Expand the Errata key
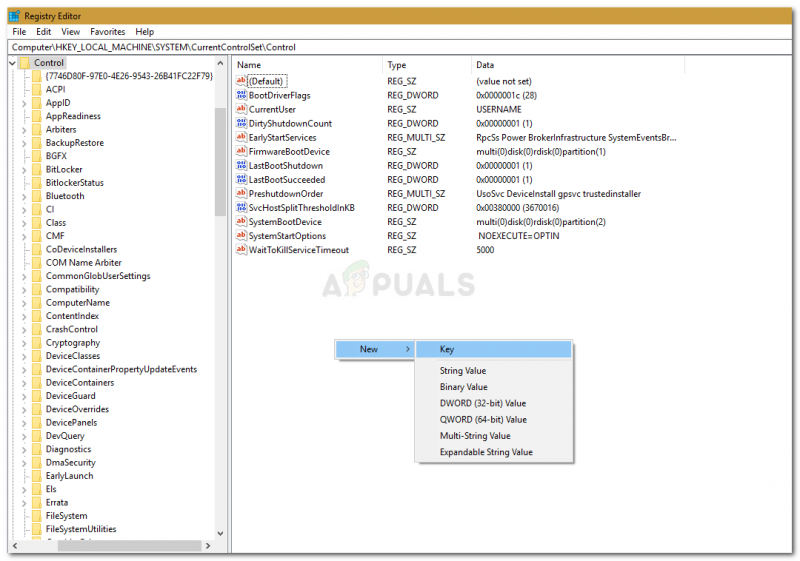 point(24,503)
